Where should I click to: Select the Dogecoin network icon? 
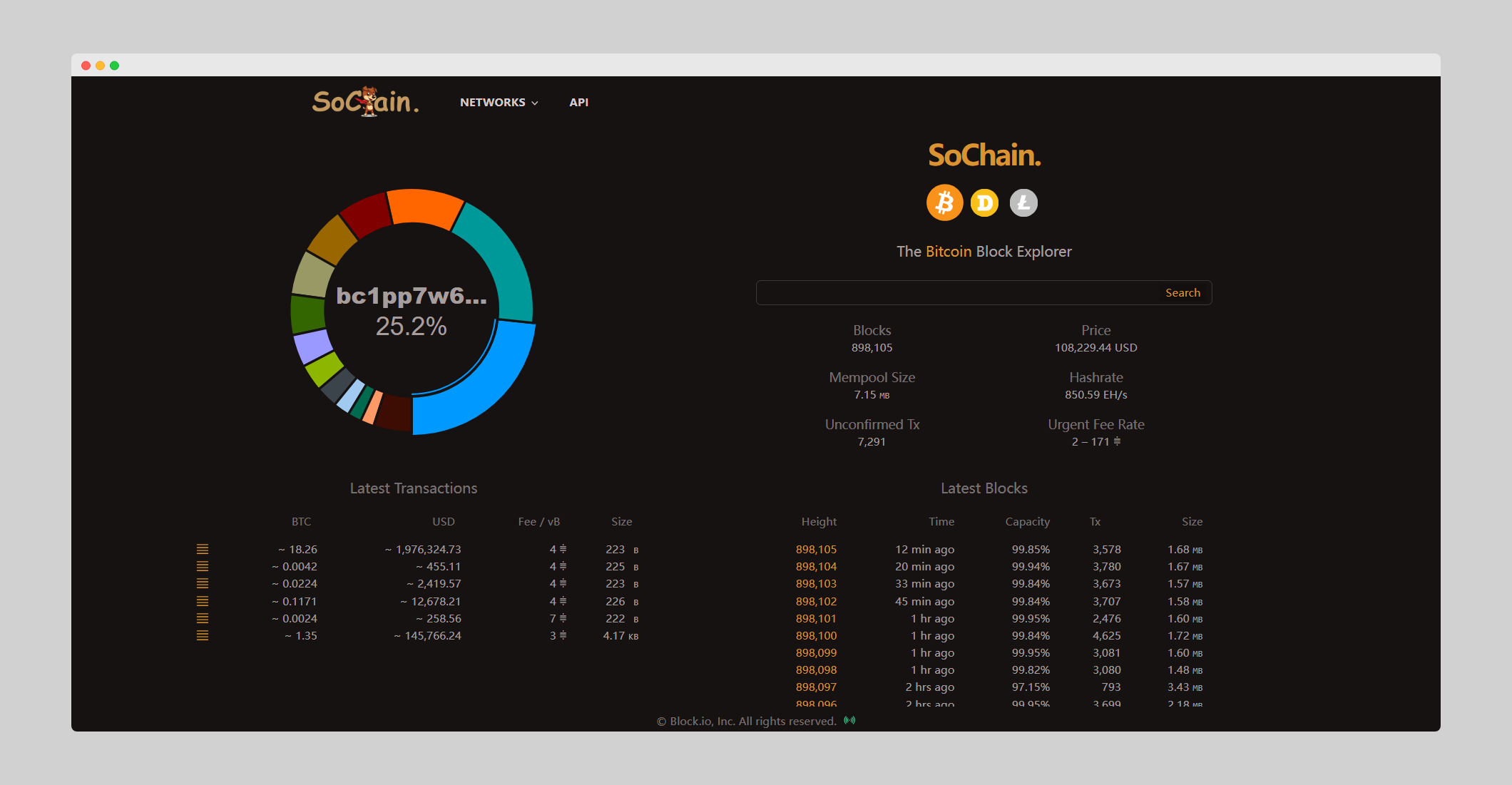coord(984,203)
